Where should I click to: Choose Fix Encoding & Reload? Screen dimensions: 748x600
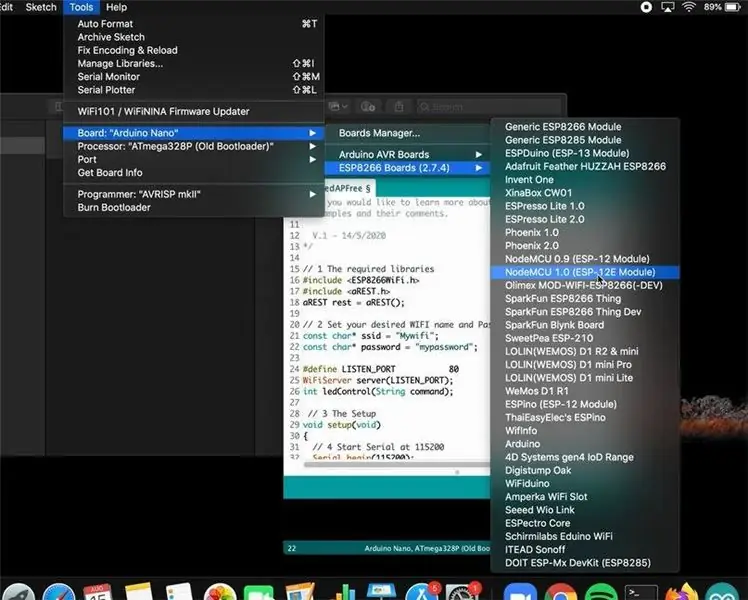[194, 50]
